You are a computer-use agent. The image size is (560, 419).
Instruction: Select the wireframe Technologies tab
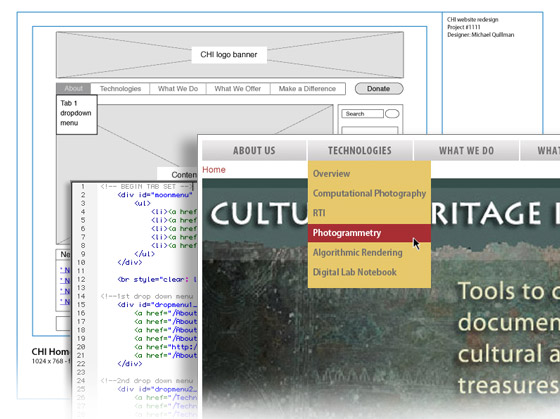coord(120,89)
